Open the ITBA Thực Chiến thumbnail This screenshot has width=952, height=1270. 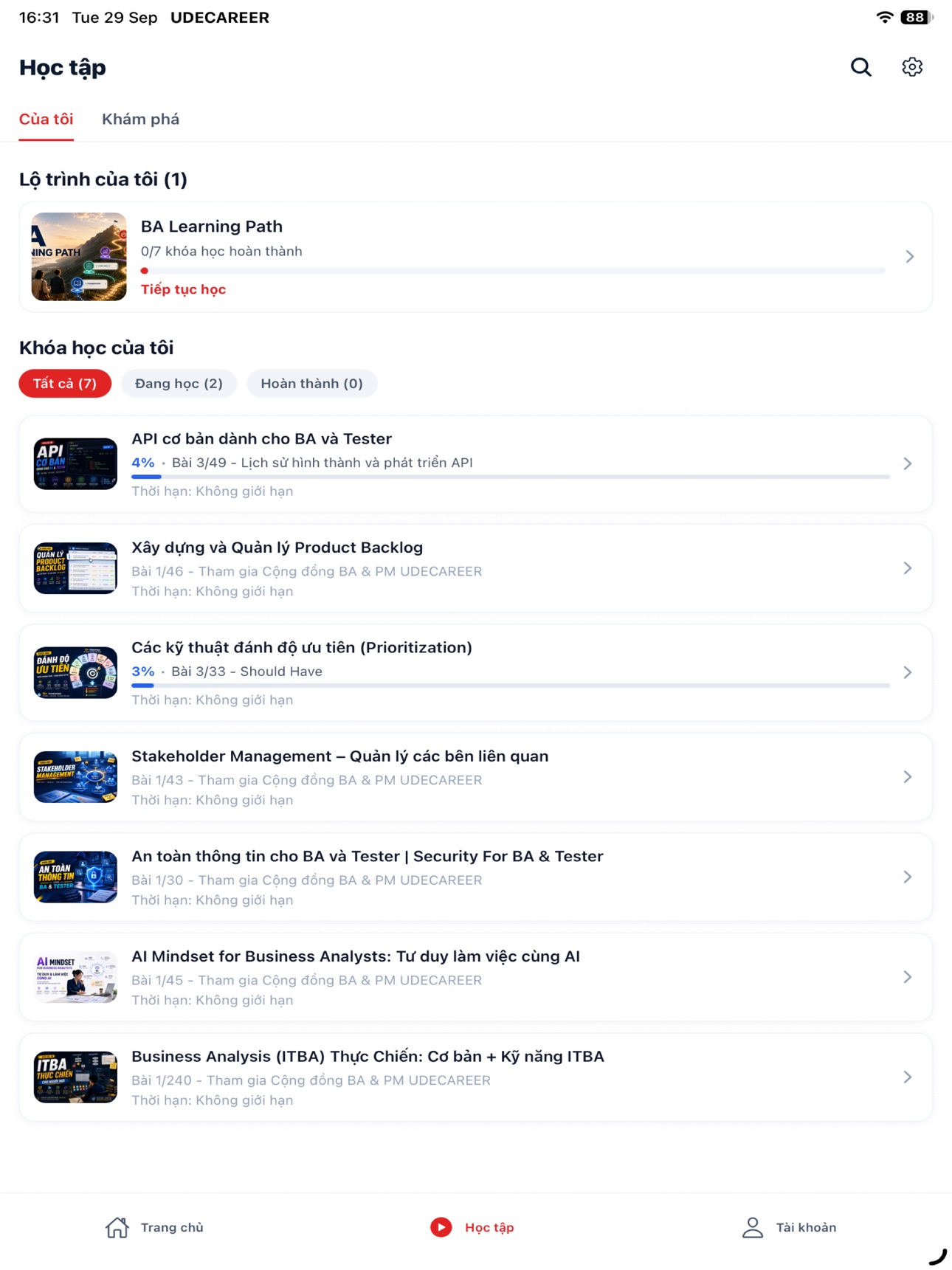(75, 1077)
